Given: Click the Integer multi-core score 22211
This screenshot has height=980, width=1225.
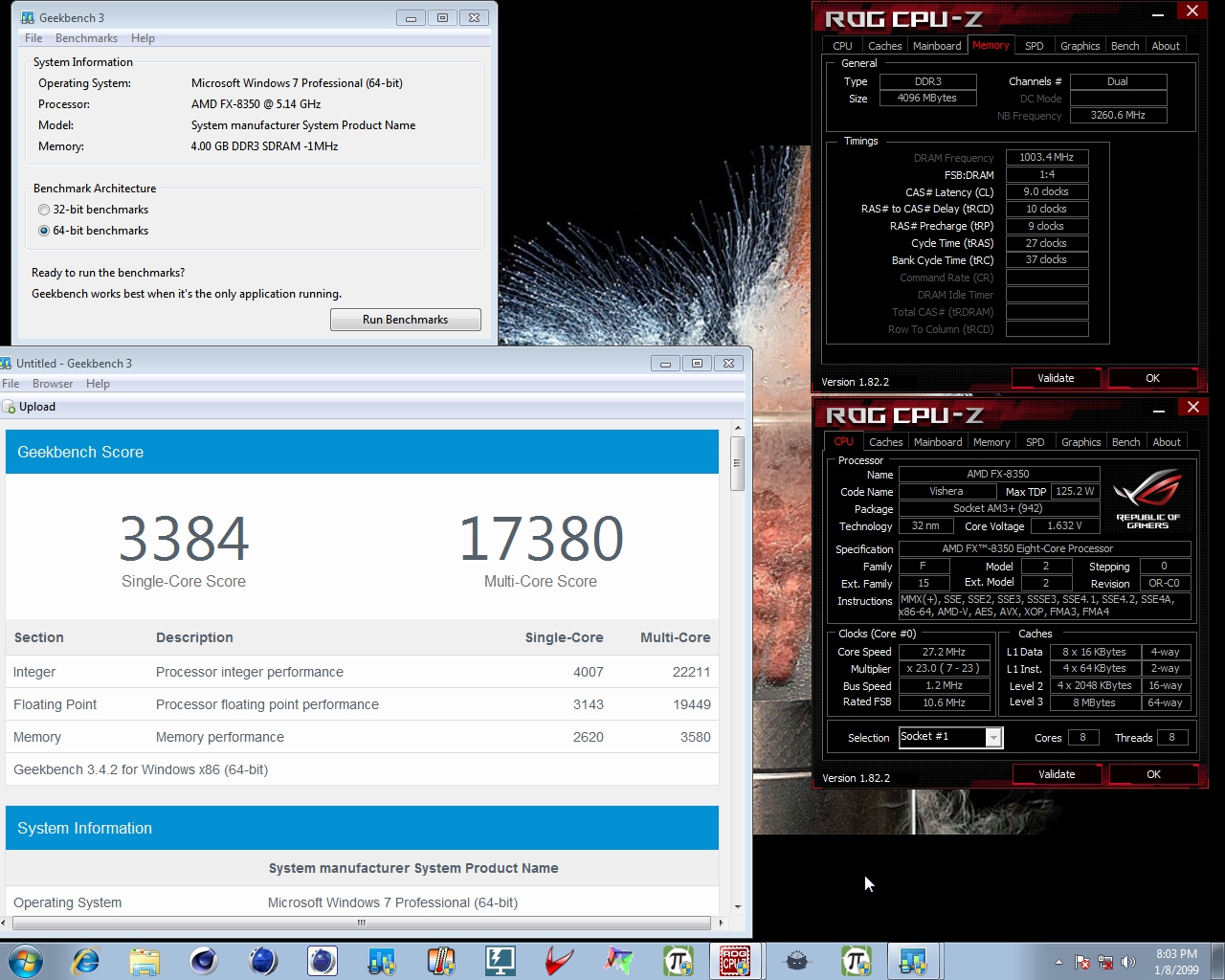Looking at the screenshot, I should coord(691,672).
